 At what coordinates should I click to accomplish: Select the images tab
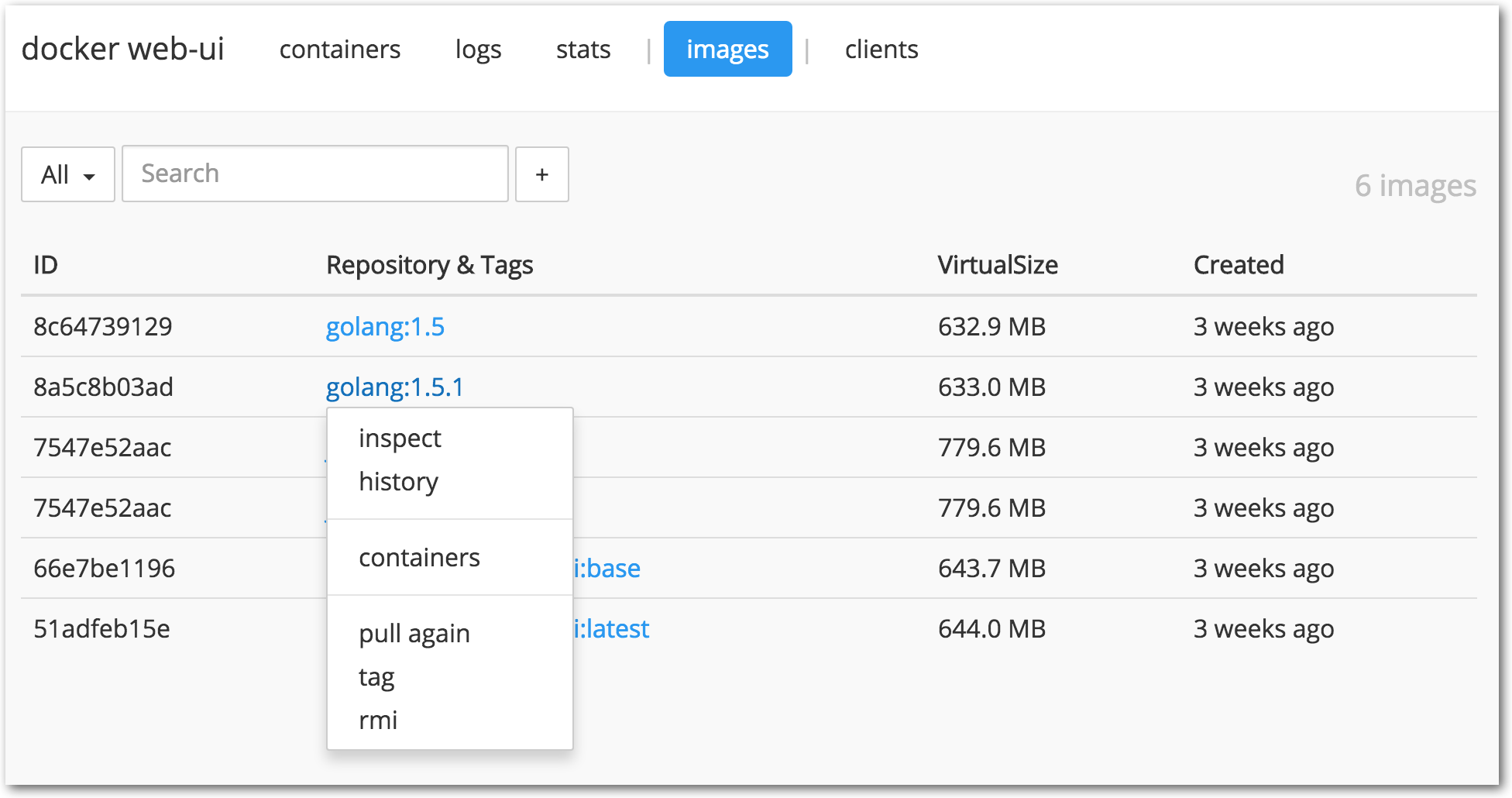click(728, 49)
